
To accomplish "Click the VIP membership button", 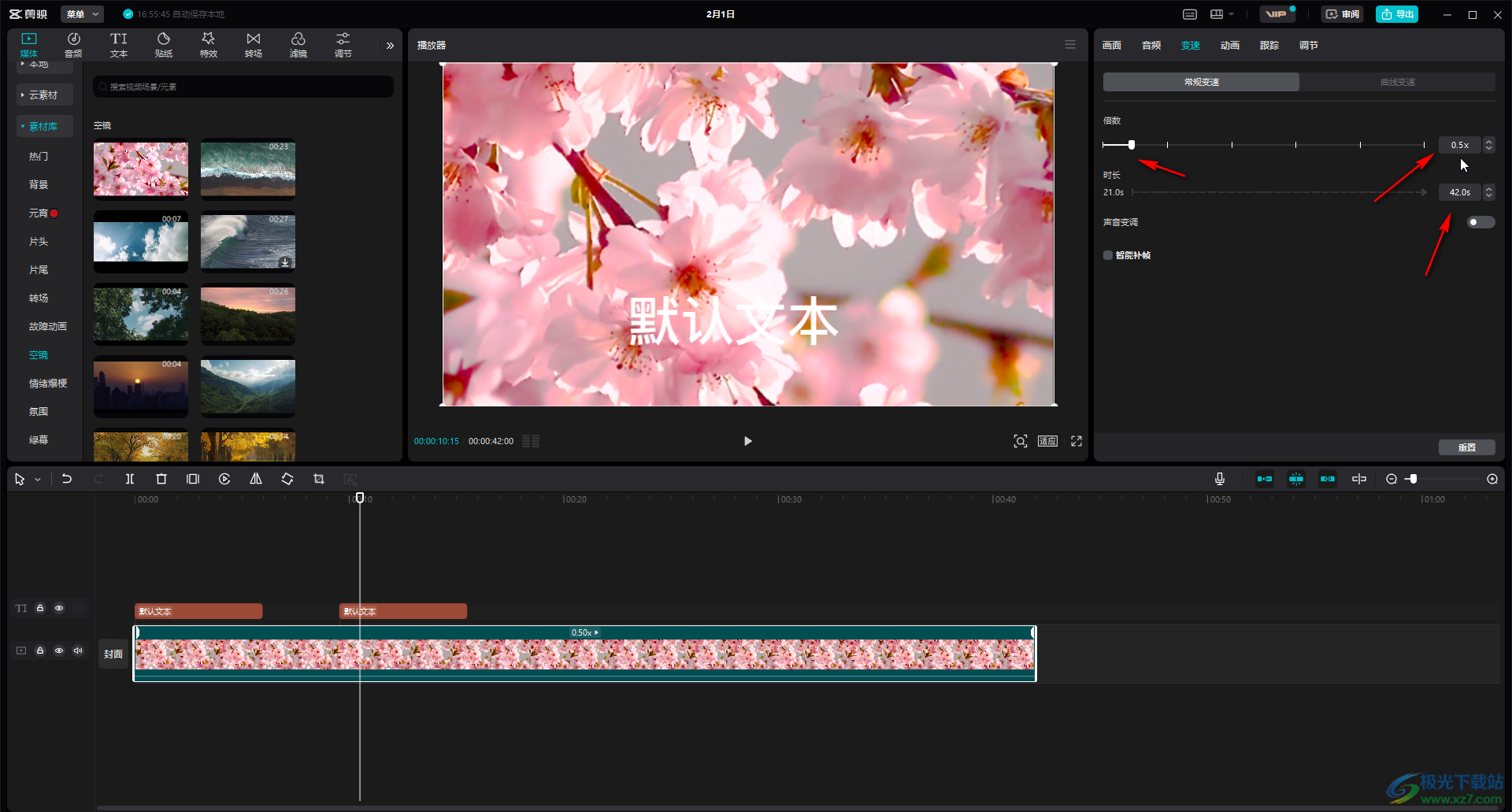I will (x=1276, y=14).
